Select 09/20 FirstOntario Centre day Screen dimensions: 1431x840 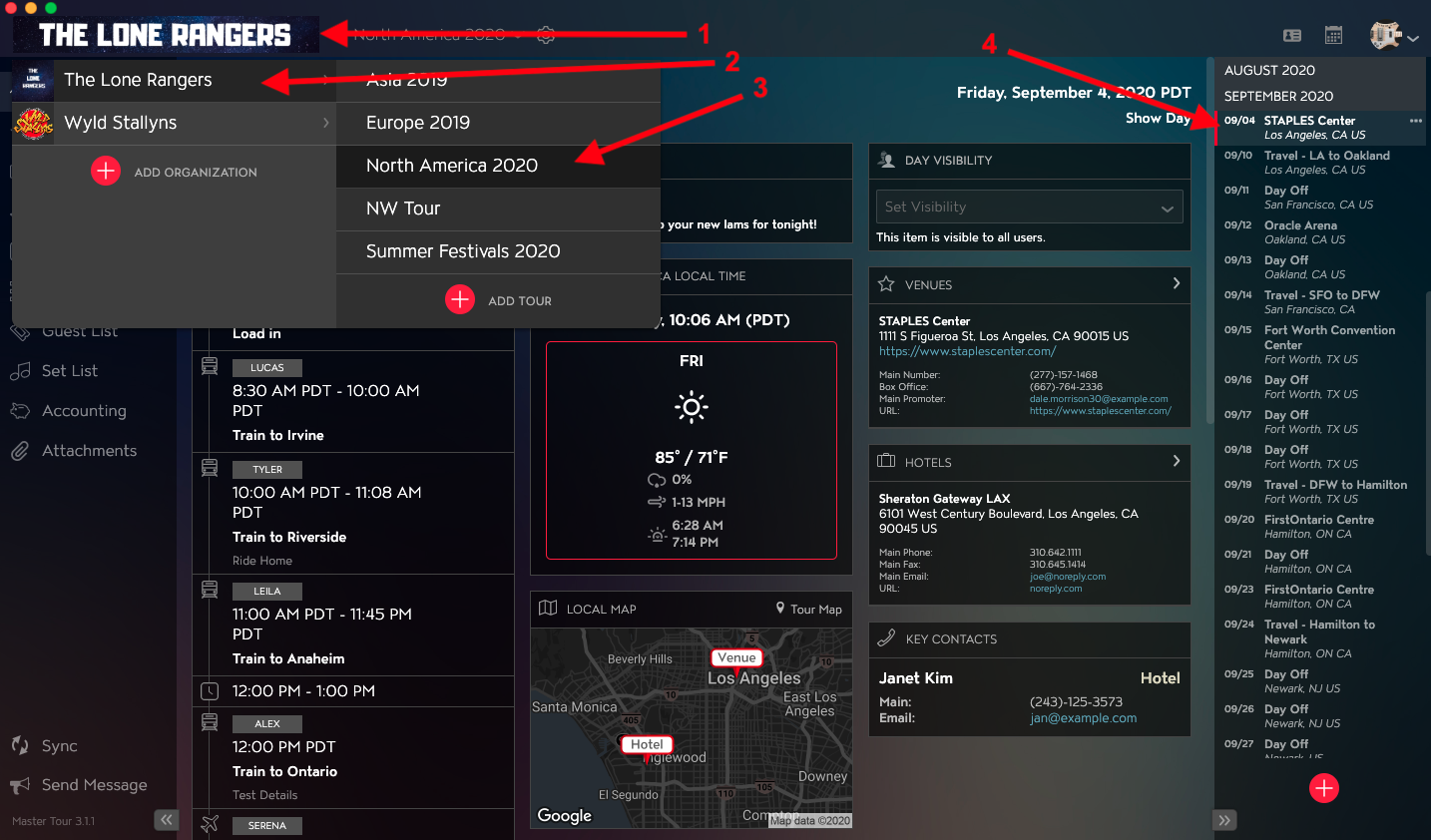point(1319,527)
